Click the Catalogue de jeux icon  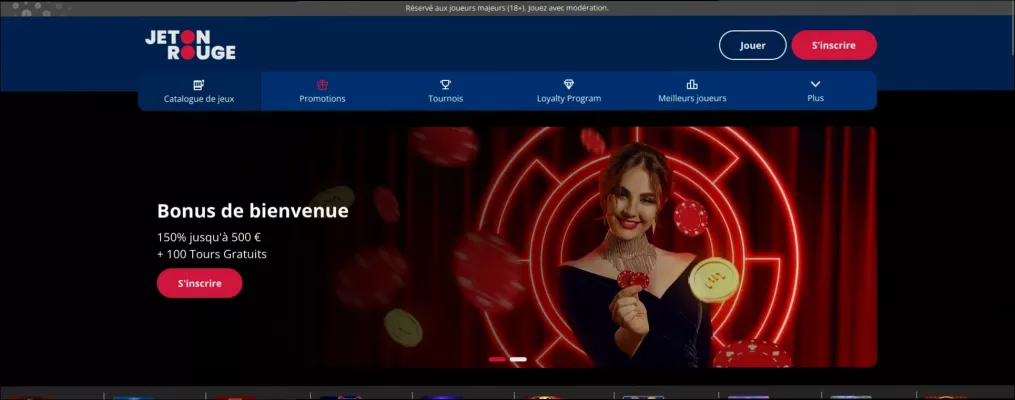[x=199, y=85]
